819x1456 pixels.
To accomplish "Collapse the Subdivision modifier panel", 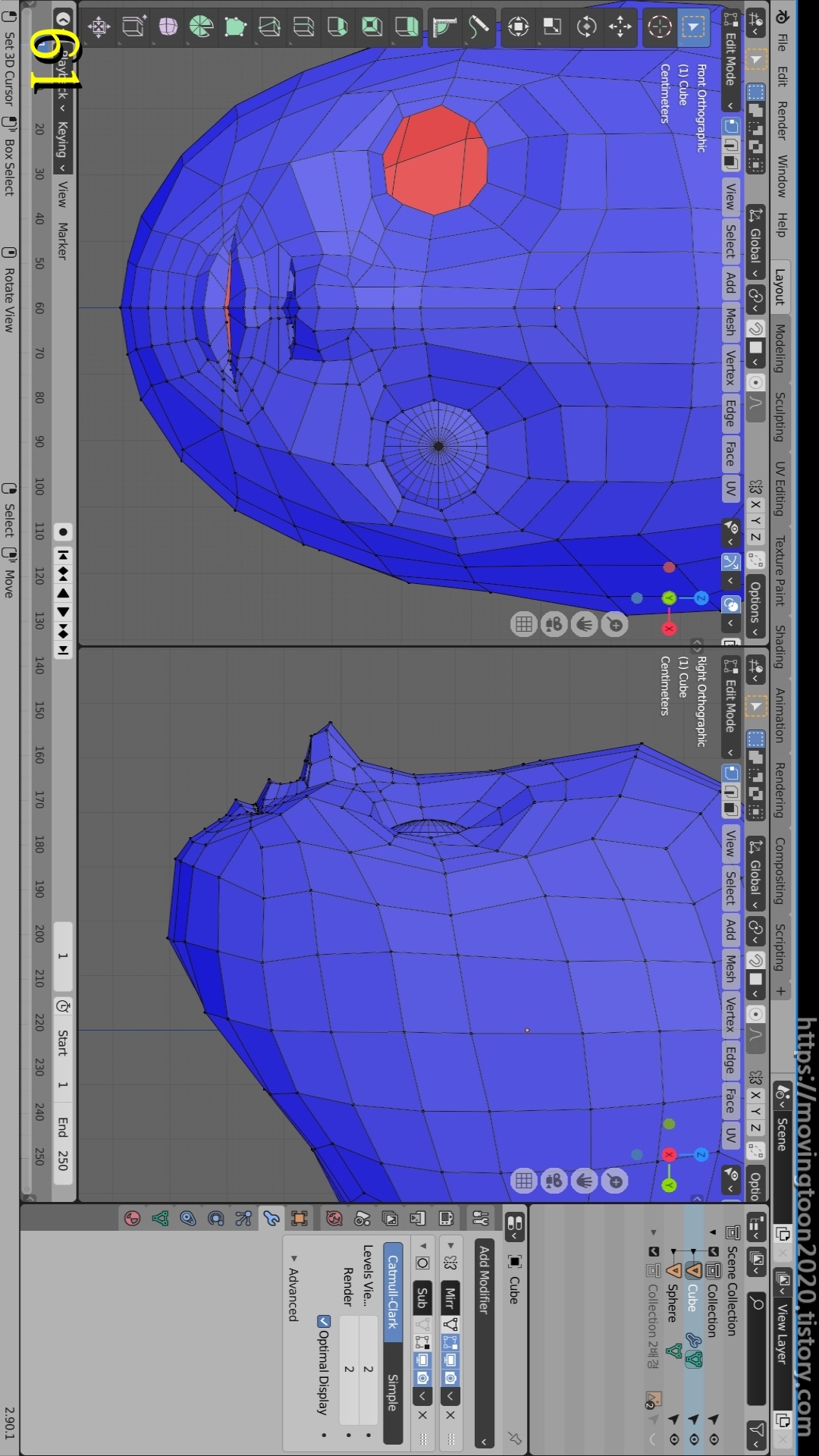I will pos(422,1244).
